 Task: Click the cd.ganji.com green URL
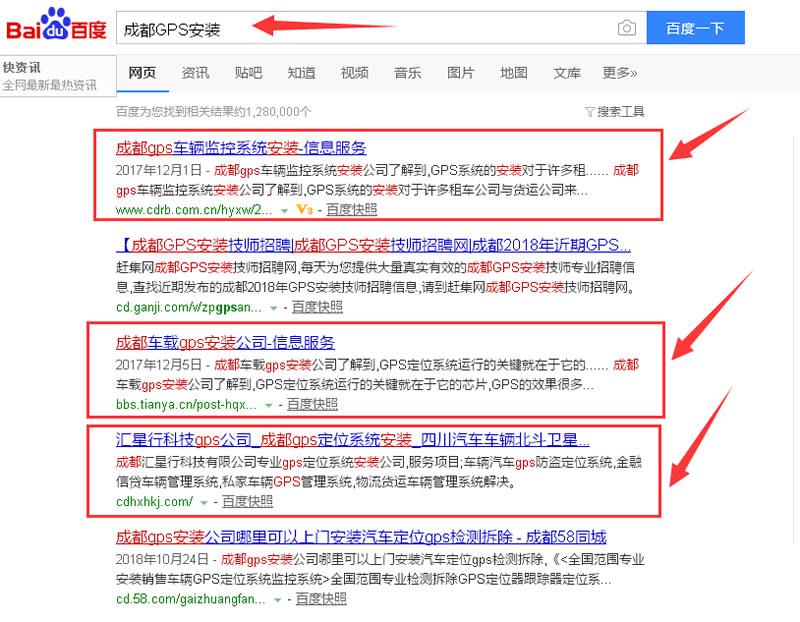point(189,307)
